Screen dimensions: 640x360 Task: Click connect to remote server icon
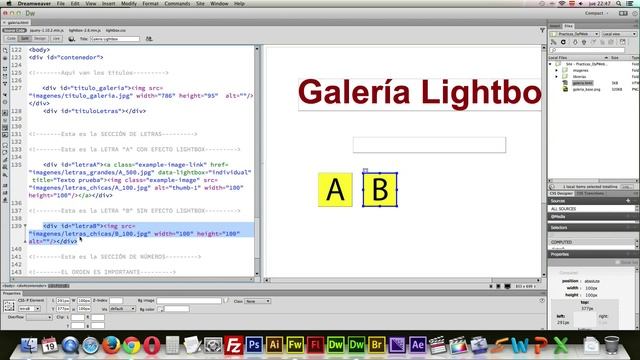click(x=553, y=42)
